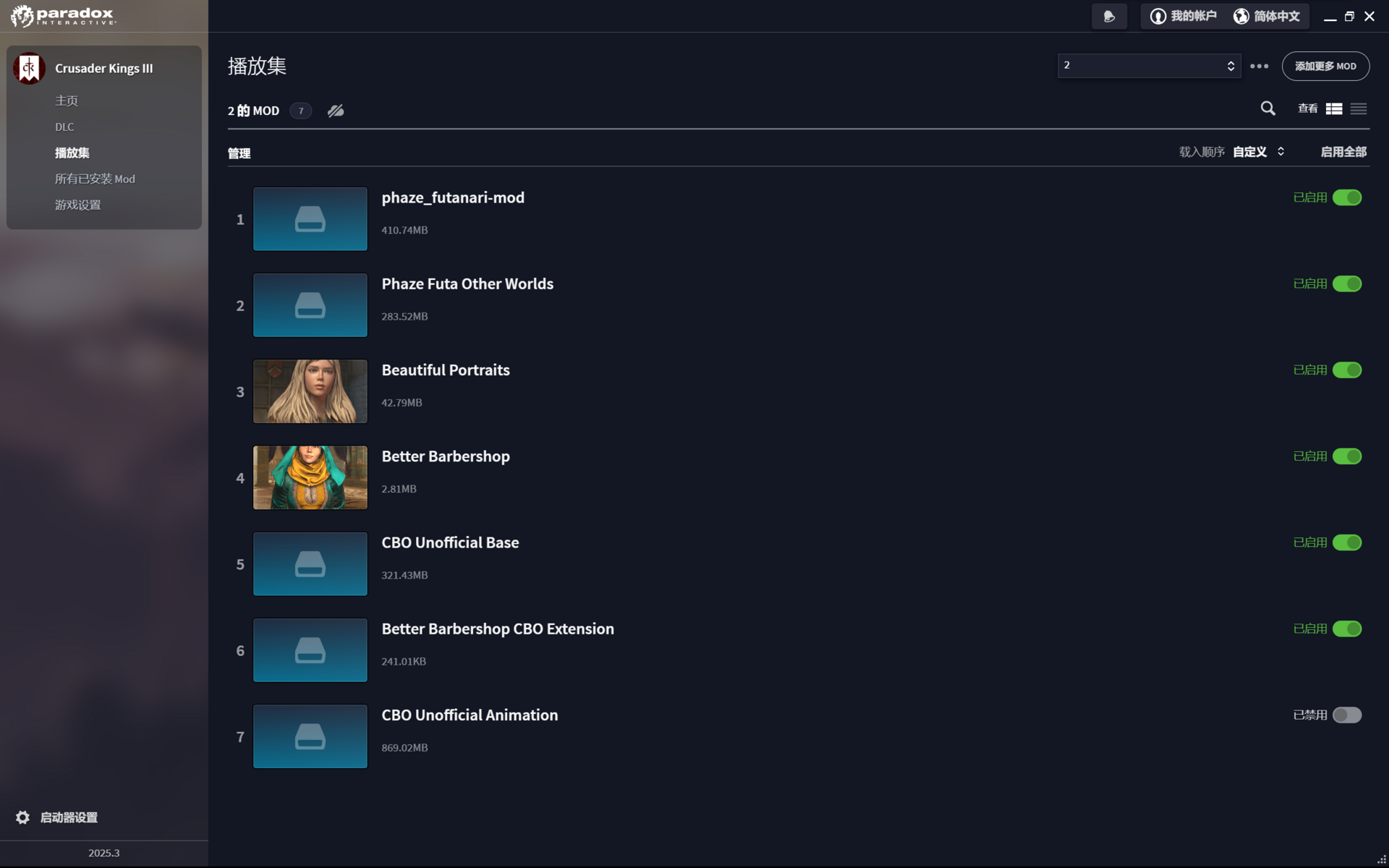Click the Crusader Kings III game icon
The width and height of the screenshot is (1389, 868).
click(29, 68)
